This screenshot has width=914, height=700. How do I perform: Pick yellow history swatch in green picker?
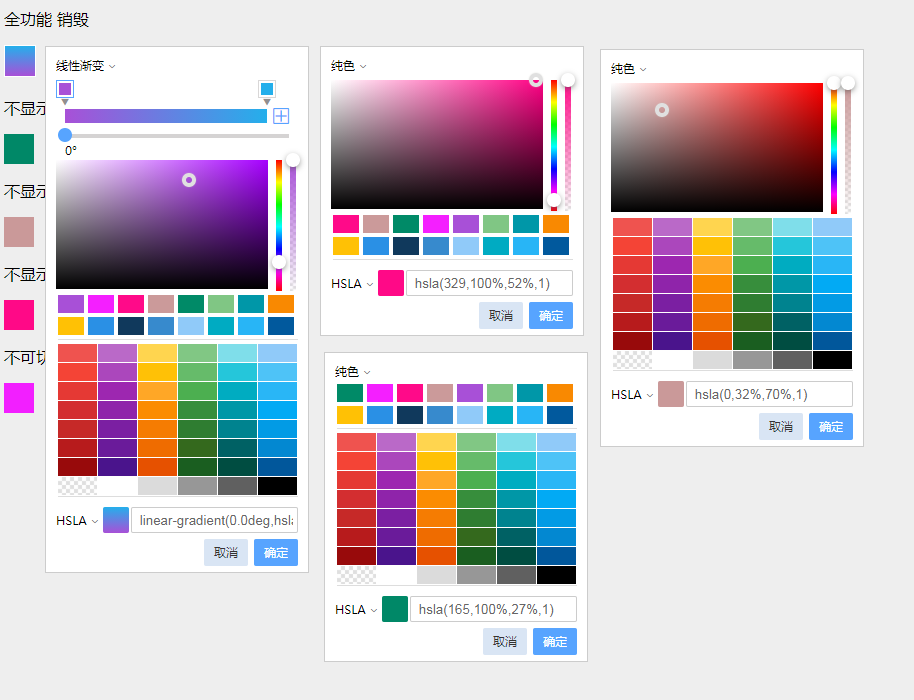[350, 415]
